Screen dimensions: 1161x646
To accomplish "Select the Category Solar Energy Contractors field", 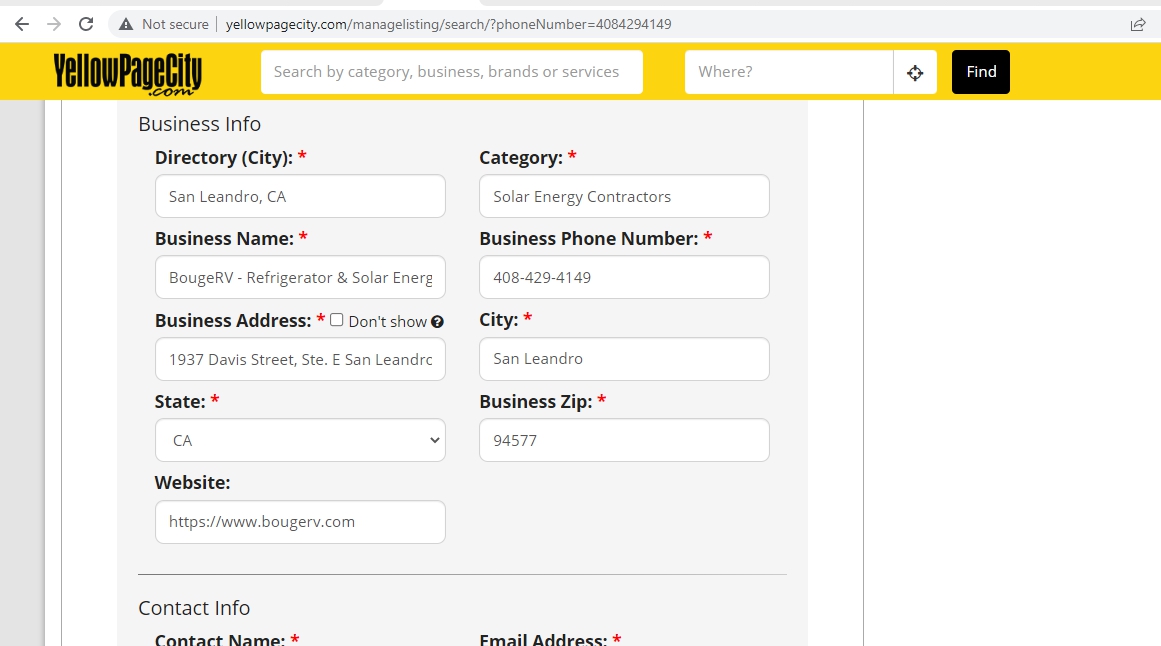I will 624,196.
